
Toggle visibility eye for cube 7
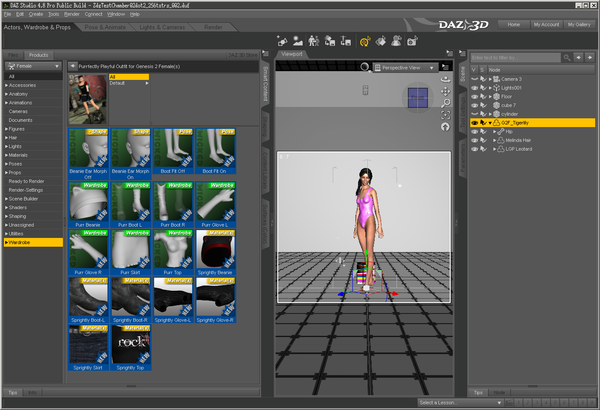[474, 105]
